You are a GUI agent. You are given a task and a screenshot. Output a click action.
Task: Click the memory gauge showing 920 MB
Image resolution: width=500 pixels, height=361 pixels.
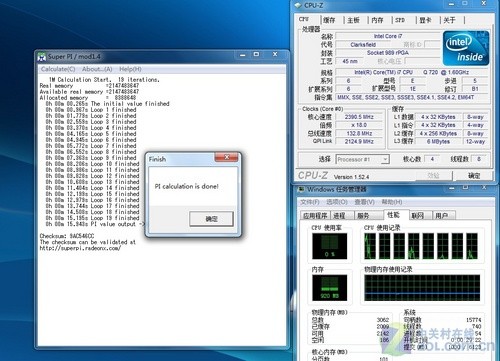[x=329, y=288]
